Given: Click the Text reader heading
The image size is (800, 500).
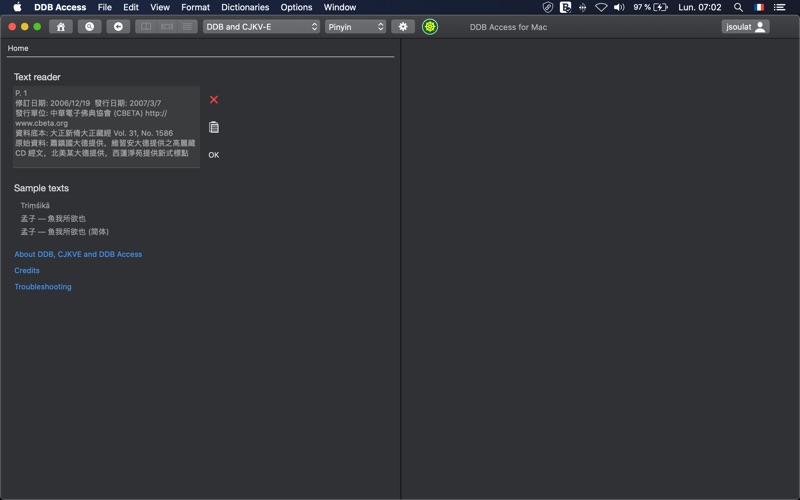Looking at the screenshot, I should (37, 77).
